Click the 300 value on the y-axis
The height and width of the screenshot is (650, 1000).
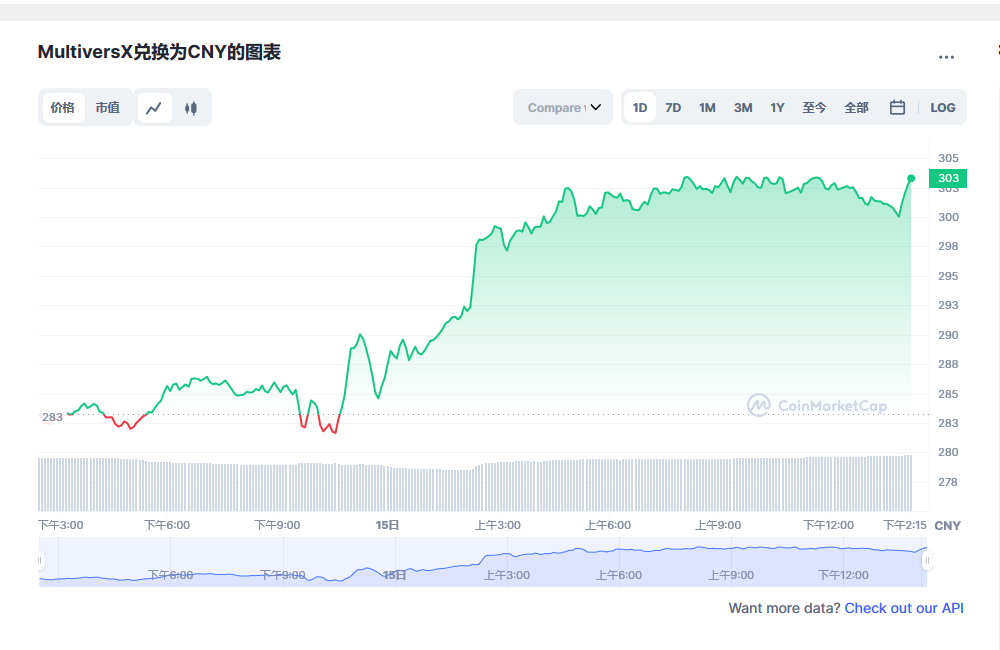(948, 217)
